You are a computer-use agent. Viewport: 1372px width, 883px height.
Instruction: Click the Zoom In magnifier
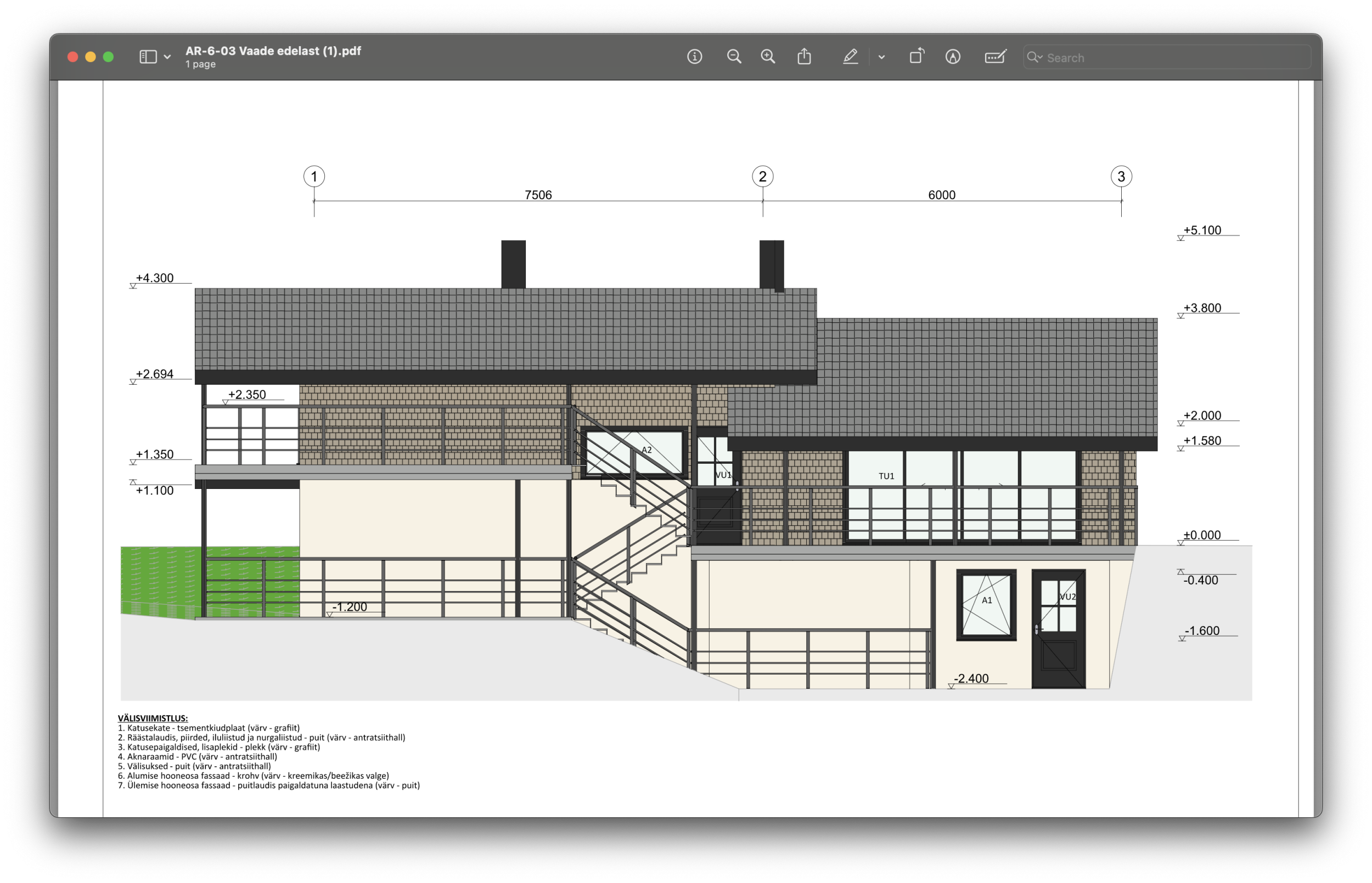[768, 57]
